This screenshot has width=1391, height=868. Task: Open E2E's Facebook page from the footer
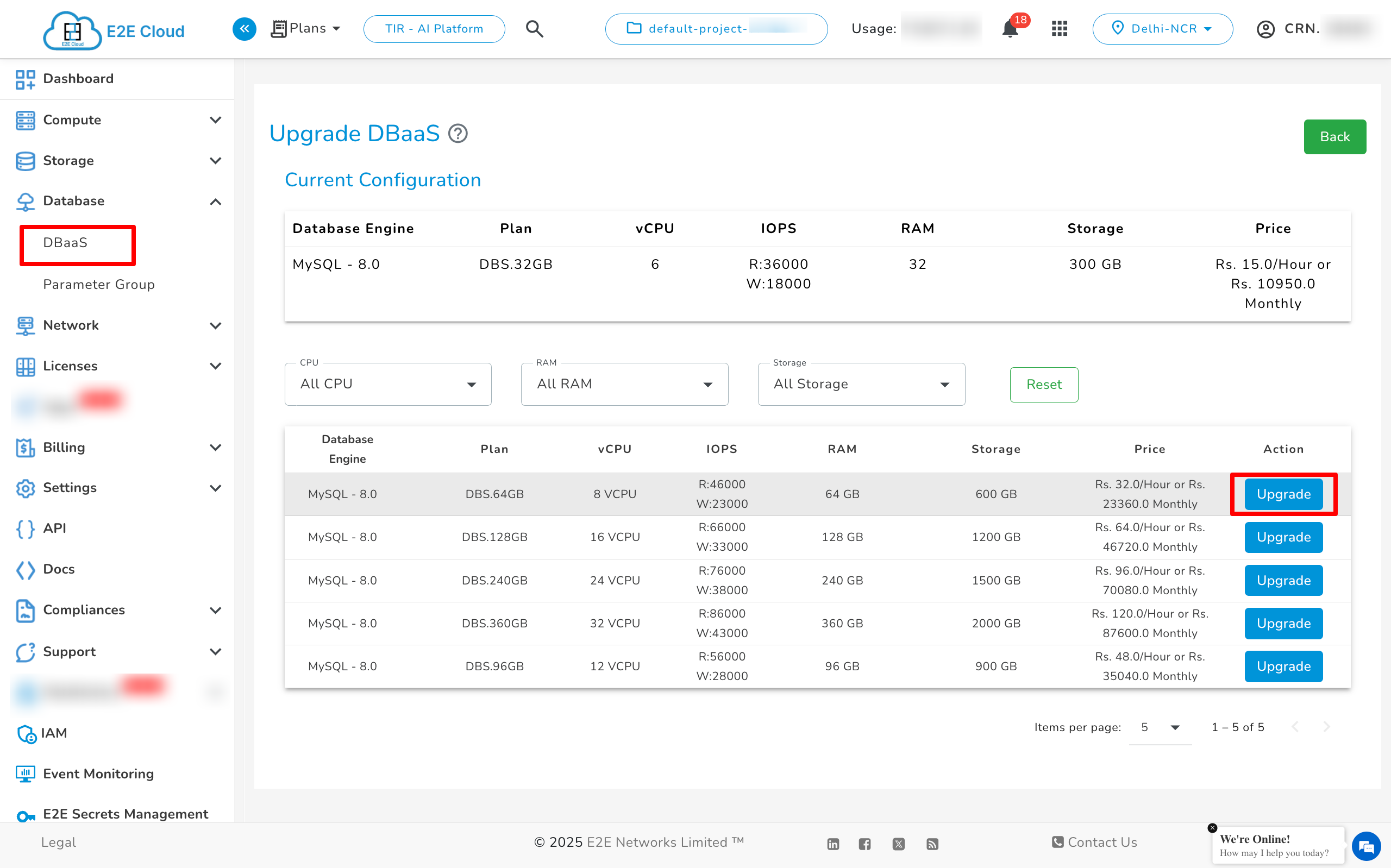(865, 844)
